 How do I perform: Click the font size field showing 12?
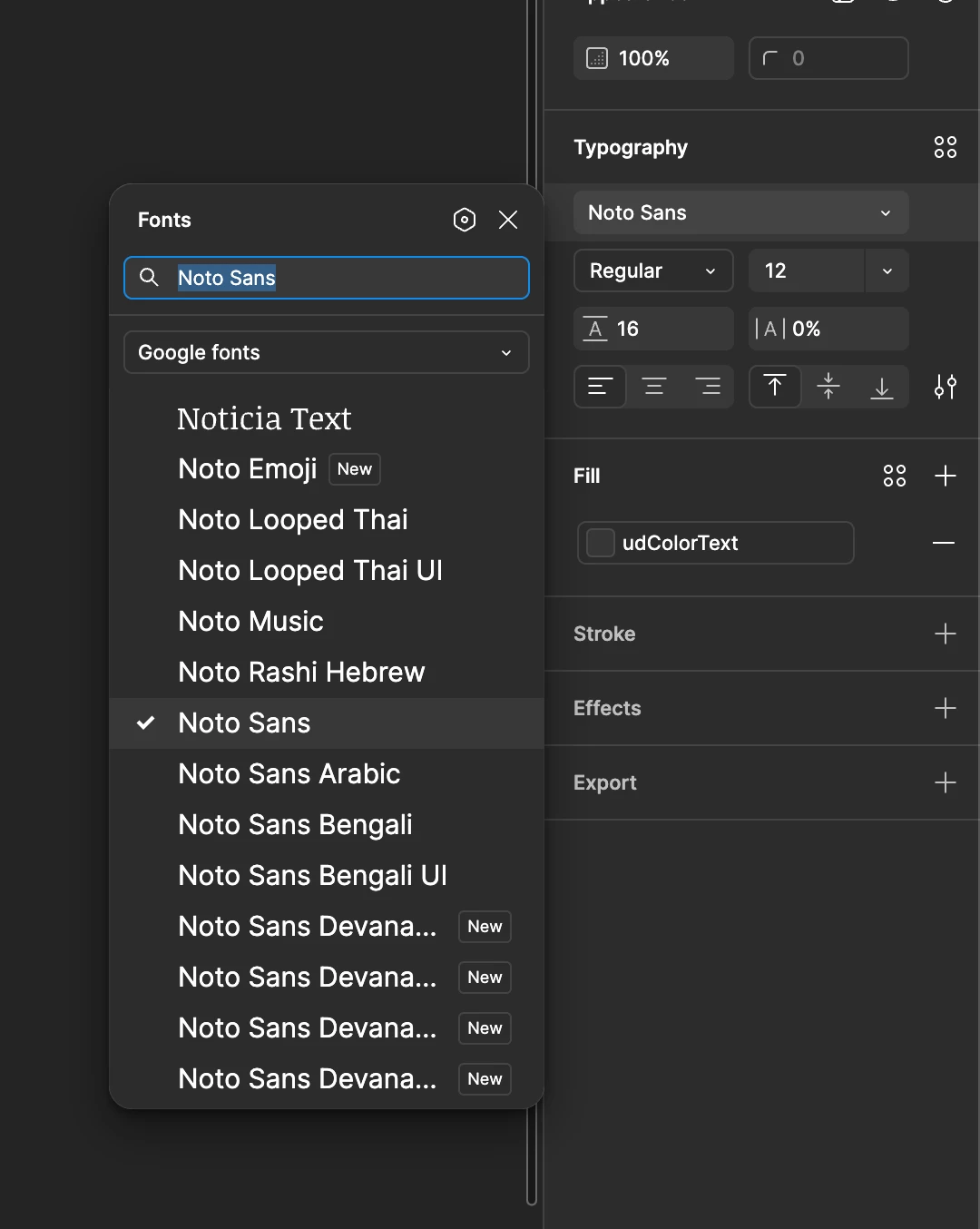(x=807, y=270)
